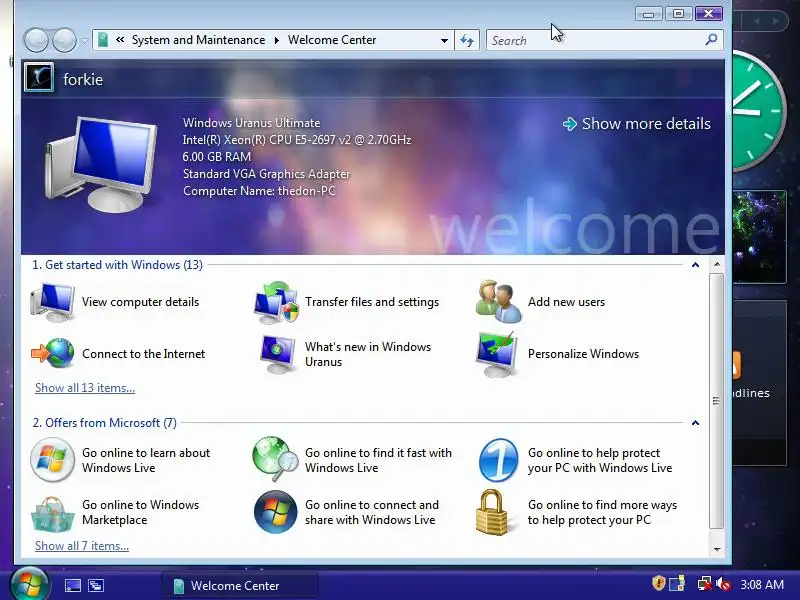
Task: Click Welcome Center breadcrumb
Action: pos(332,40)
